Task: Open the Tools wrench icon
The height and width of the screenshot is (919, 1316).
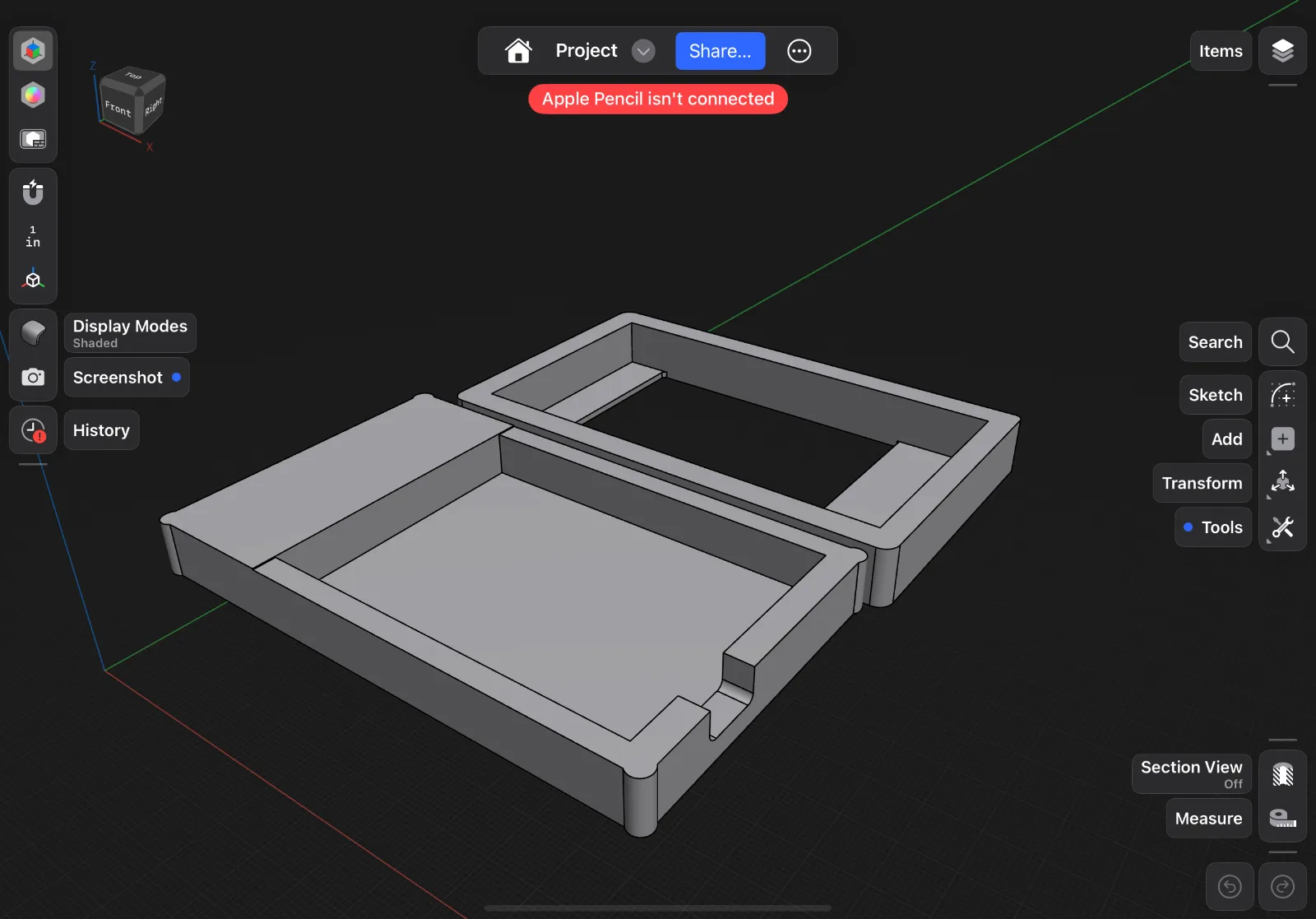Action: tap(1282, 527)
